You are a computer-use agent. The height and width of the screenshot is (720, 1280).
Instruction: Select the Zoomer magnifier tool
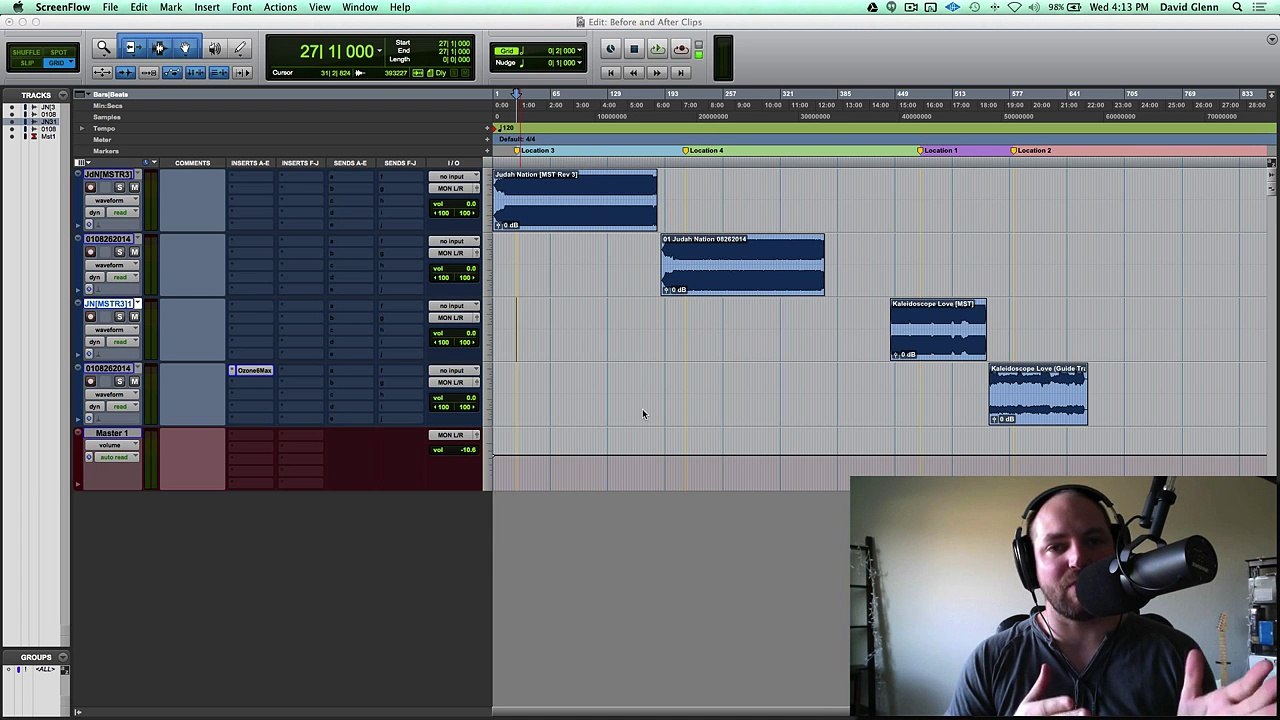point(103,48)
